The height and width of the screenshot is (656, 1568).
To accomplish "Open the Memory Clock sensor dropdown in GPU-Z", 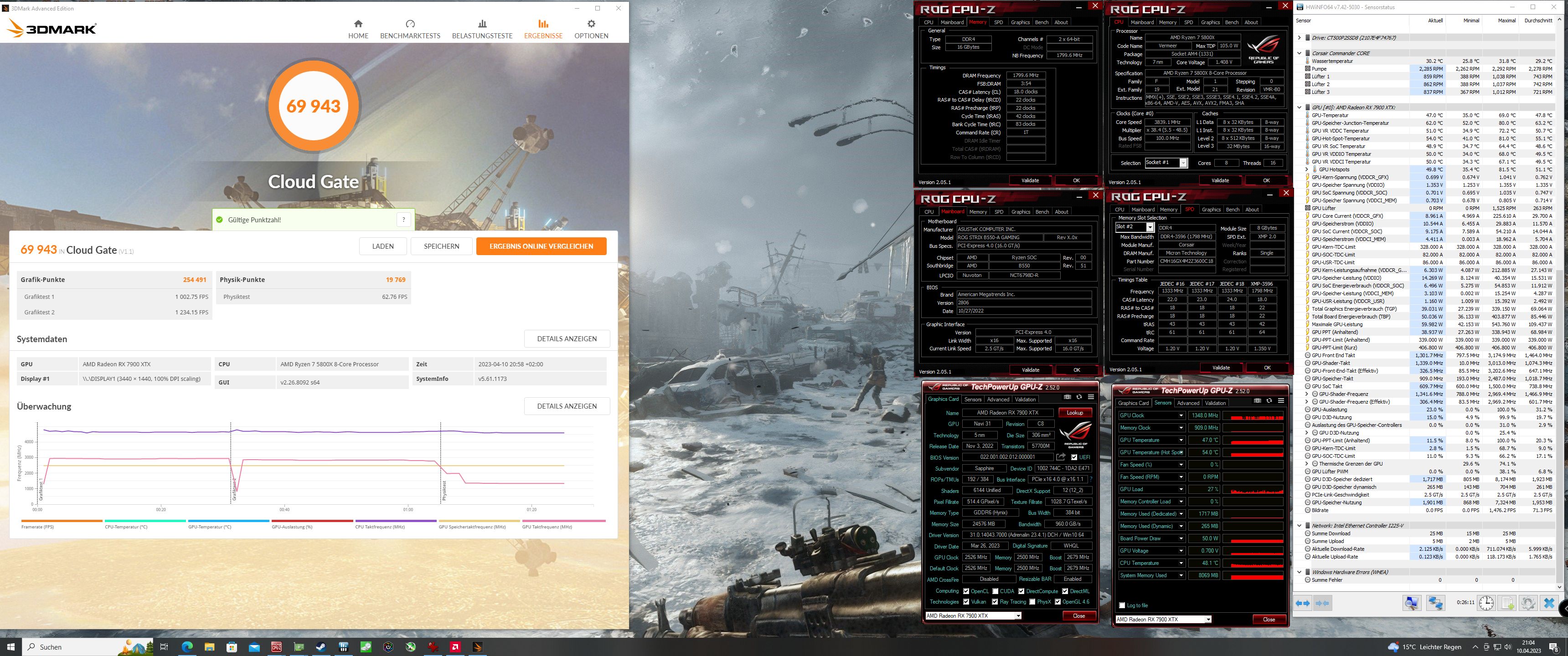I will pyautogui.click(x=1181, y=428).
